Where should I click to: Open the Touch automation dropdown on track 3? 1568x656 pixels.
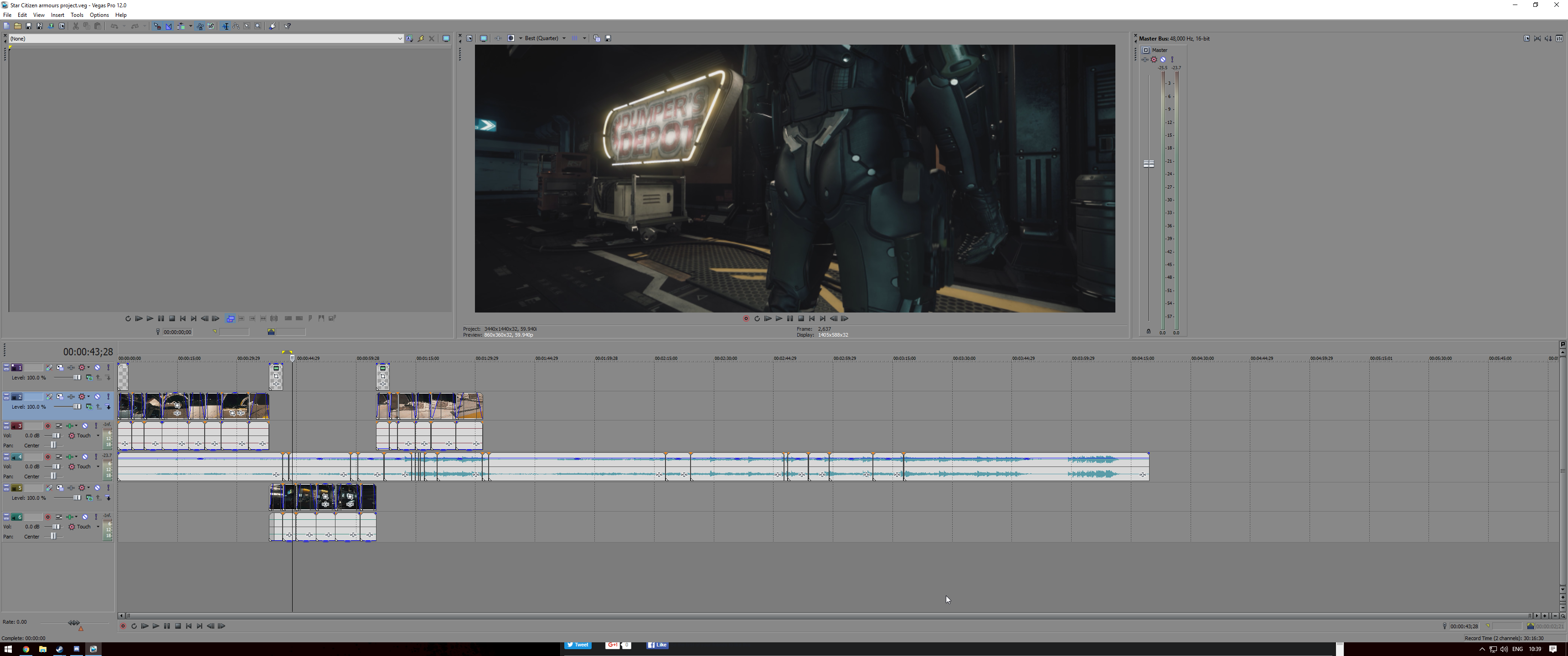pyautogui.click(x=98, y=436)
